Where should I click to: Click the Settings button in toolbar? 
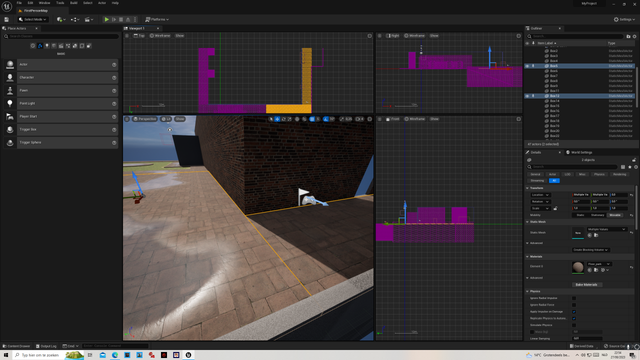(x=624, y=19)
